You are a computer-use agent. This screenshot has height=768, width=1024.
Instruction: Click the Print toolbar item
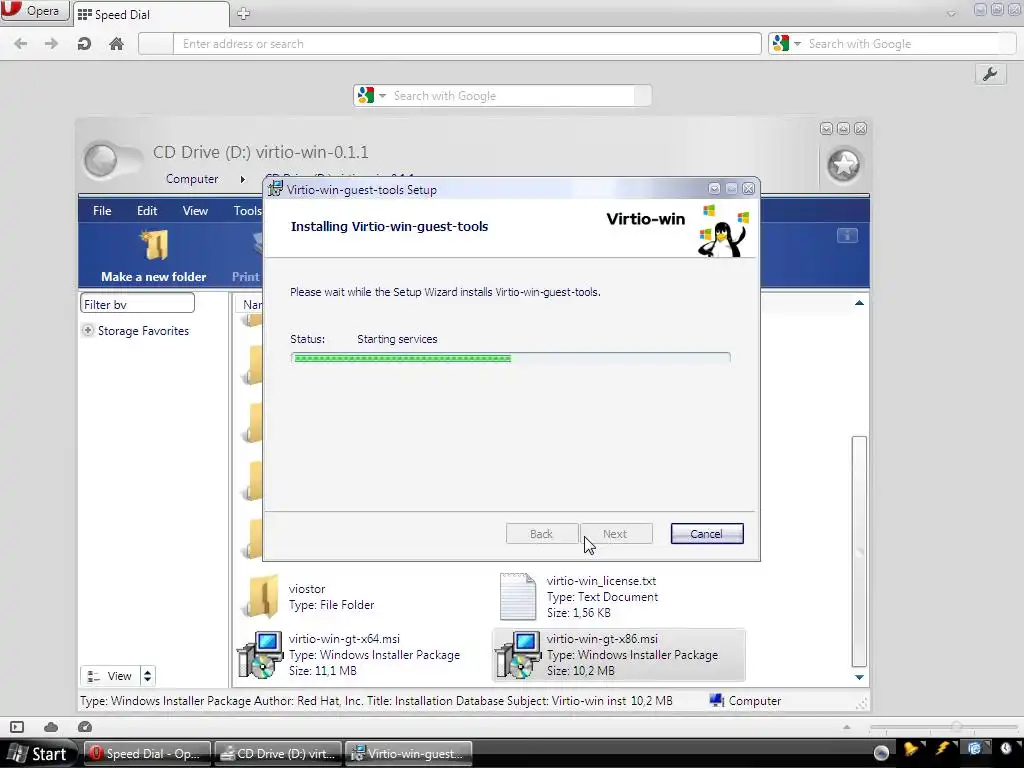pyautogui.click(x=246, y=276)
